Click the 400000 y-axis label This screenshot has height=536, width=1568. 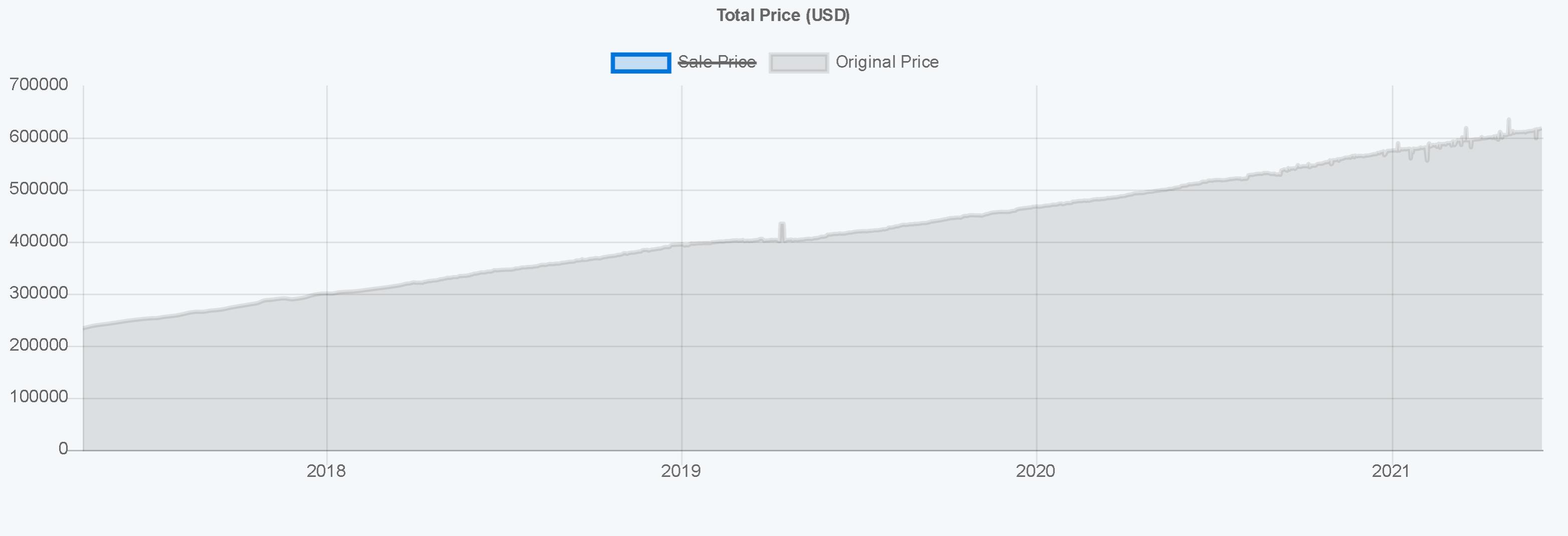pyautogui.click(x=39, y=241)
